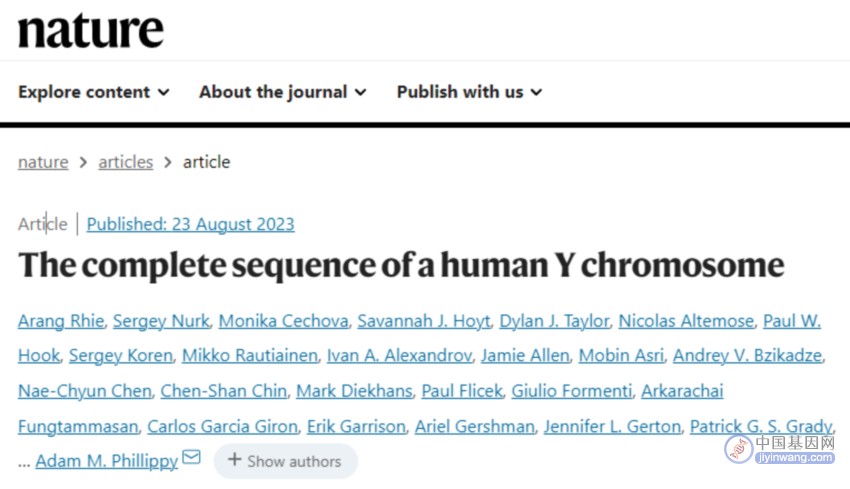
Task: Open the About the journal dropdown
Action: click(x=282, y=92)
